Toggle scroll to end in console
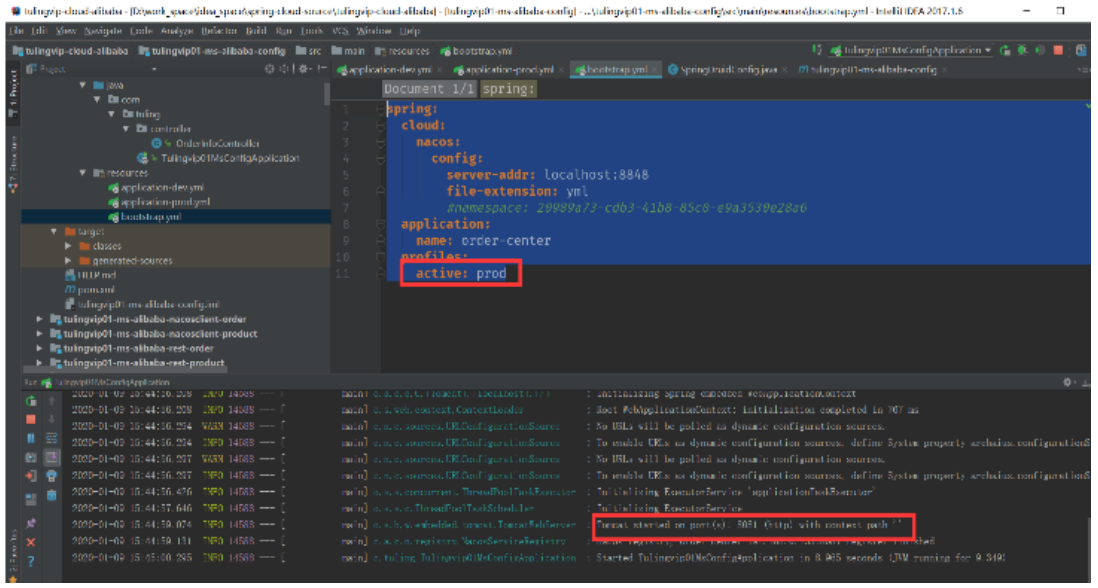 (x=52, y=457)
